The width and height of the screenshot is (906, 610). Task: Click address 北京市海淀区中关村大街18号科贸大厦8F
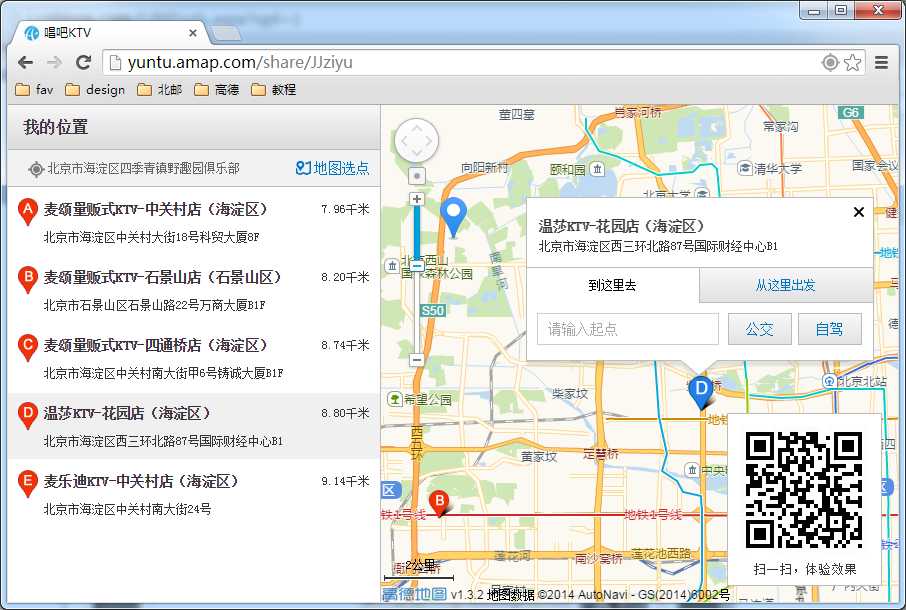coord(151,237)
